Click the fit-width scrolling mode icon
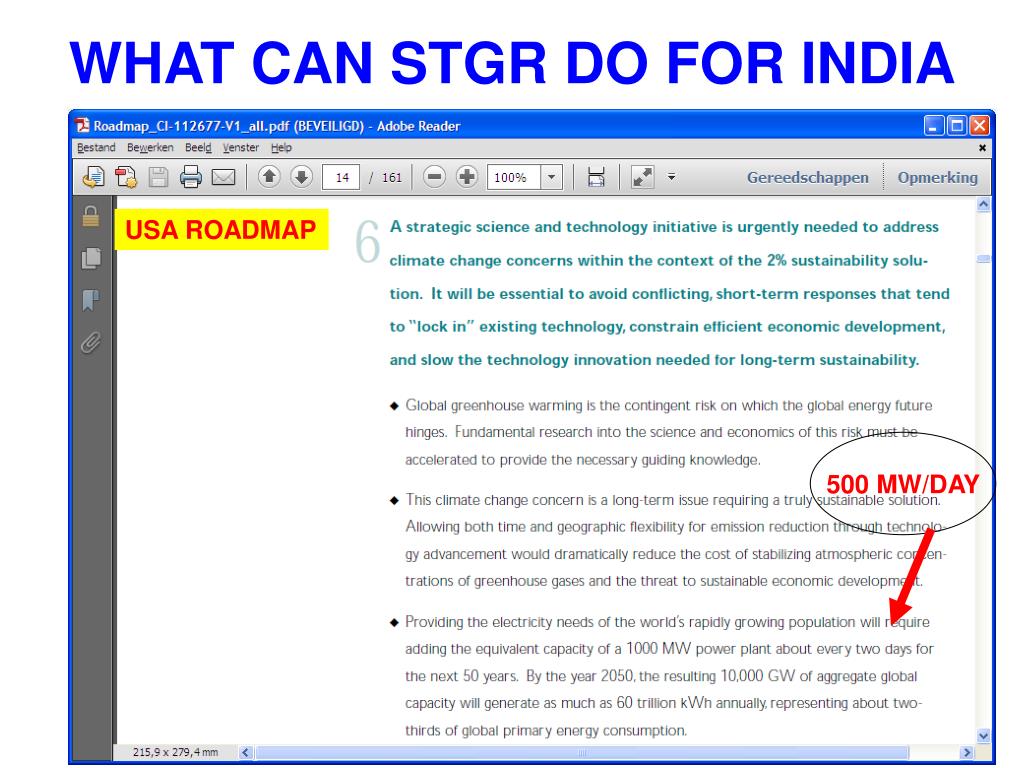The width and height of the screenshot is (1024, 768). point(596,177)
